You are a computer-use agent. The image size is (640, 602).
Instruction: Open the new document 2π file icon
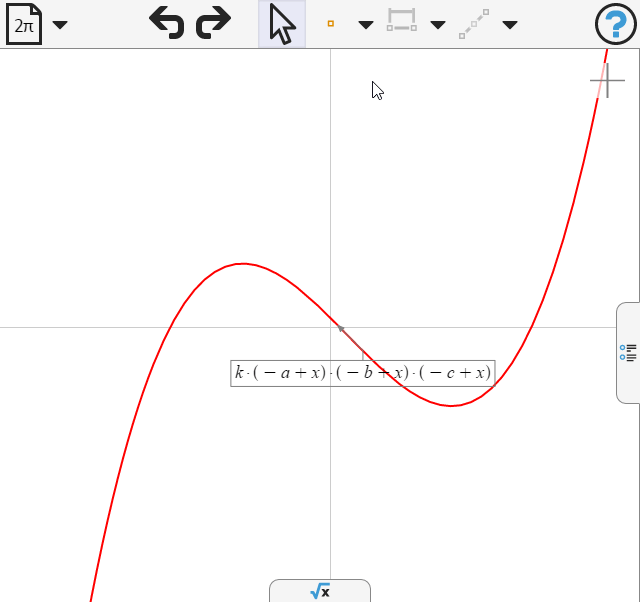pos(24,24)
